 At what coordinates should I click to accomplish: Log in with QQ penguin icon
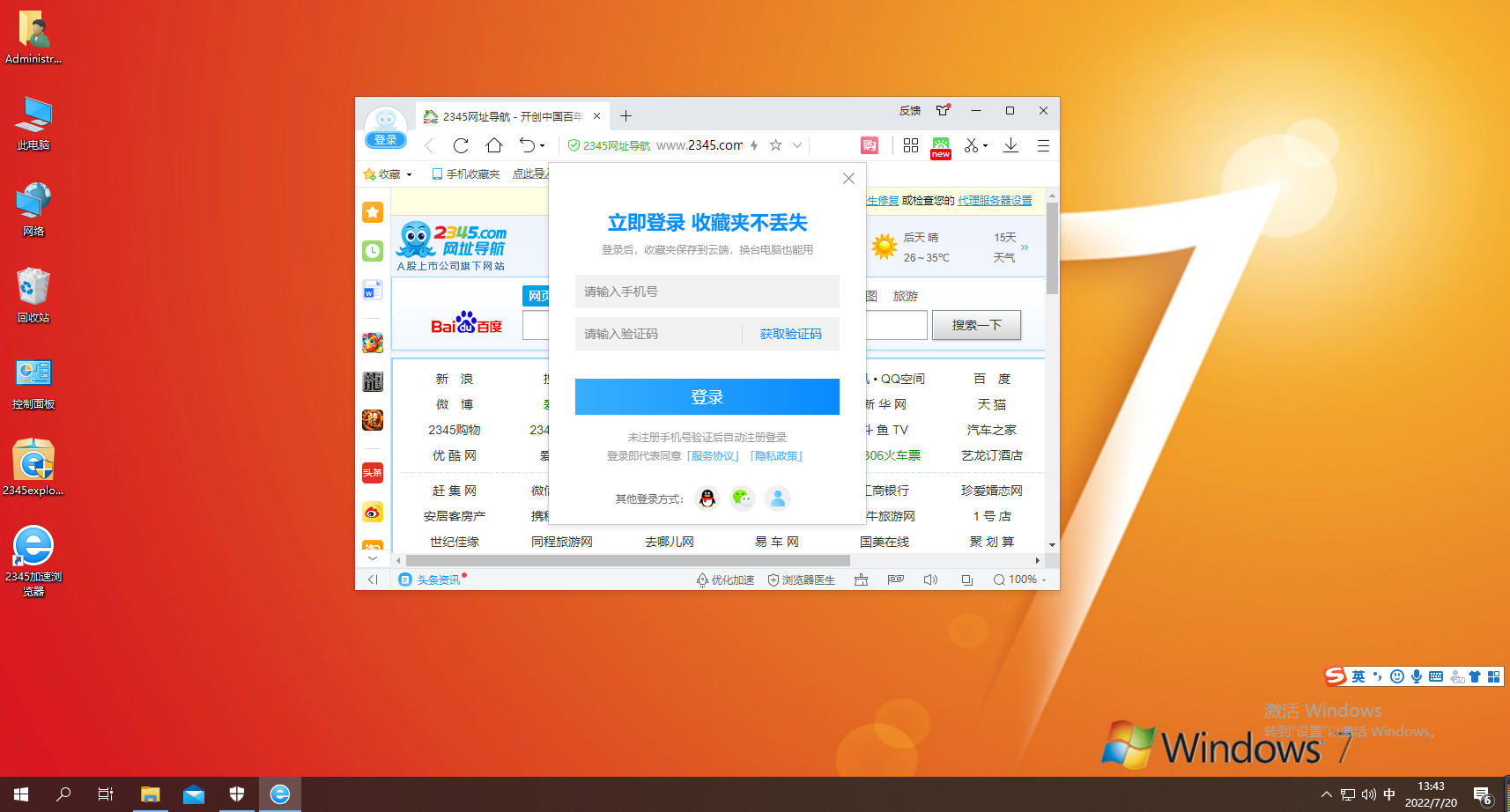[x=707, y=498]
